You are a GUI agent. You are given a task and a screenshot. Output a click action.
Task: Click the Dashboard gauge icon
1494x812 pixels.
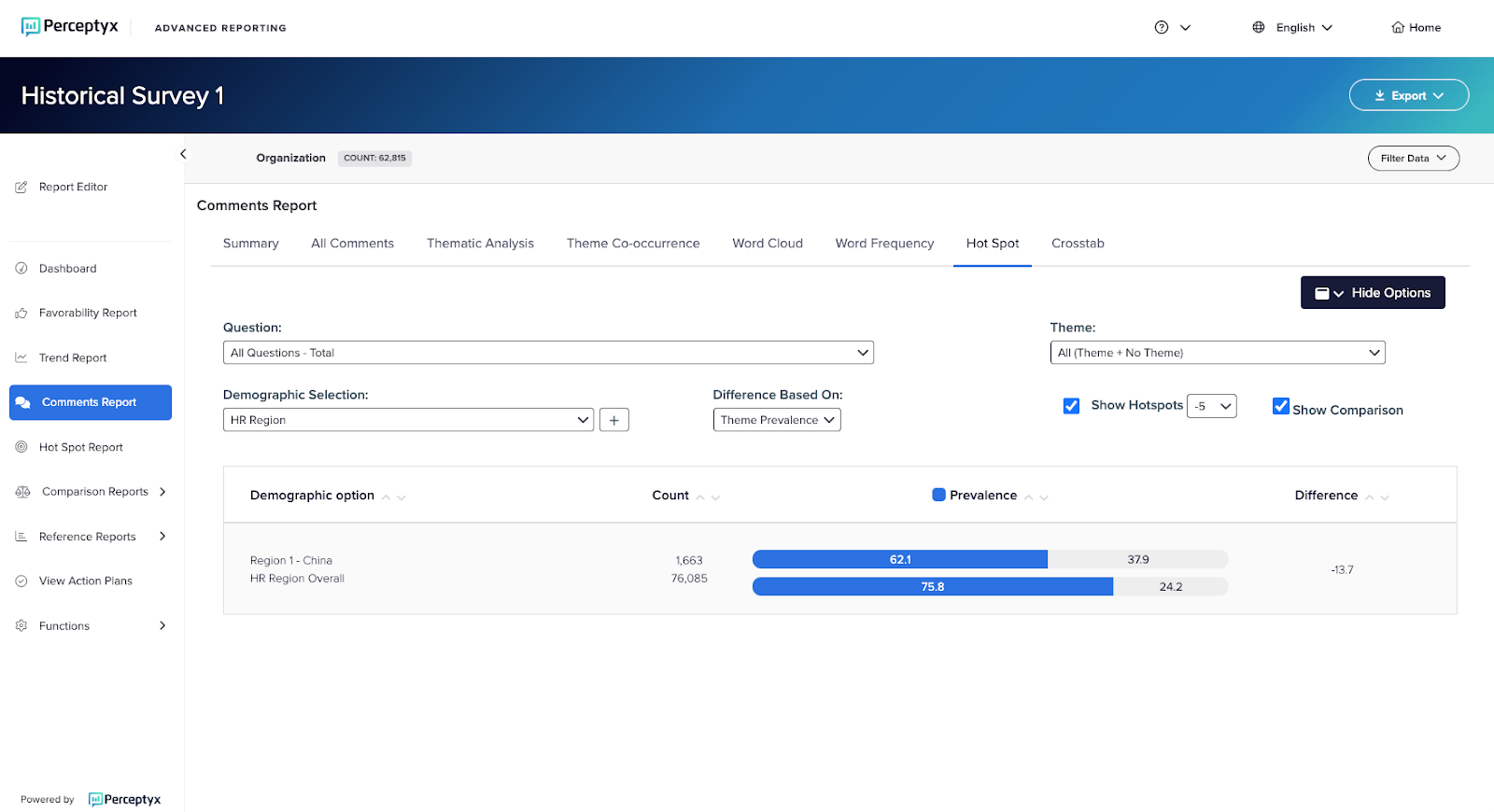click(21, 268)
